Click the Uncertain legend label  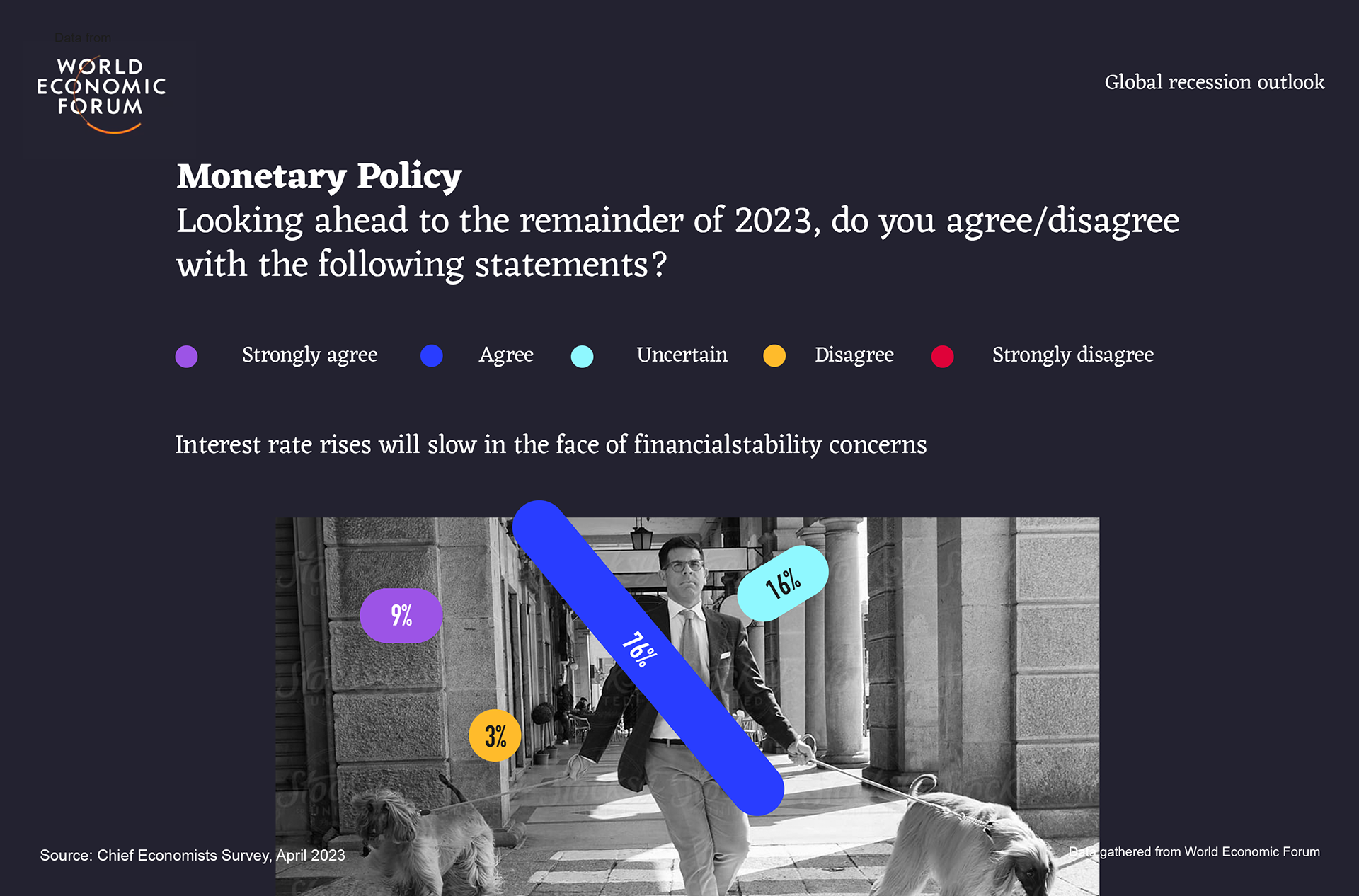[682, 355]
